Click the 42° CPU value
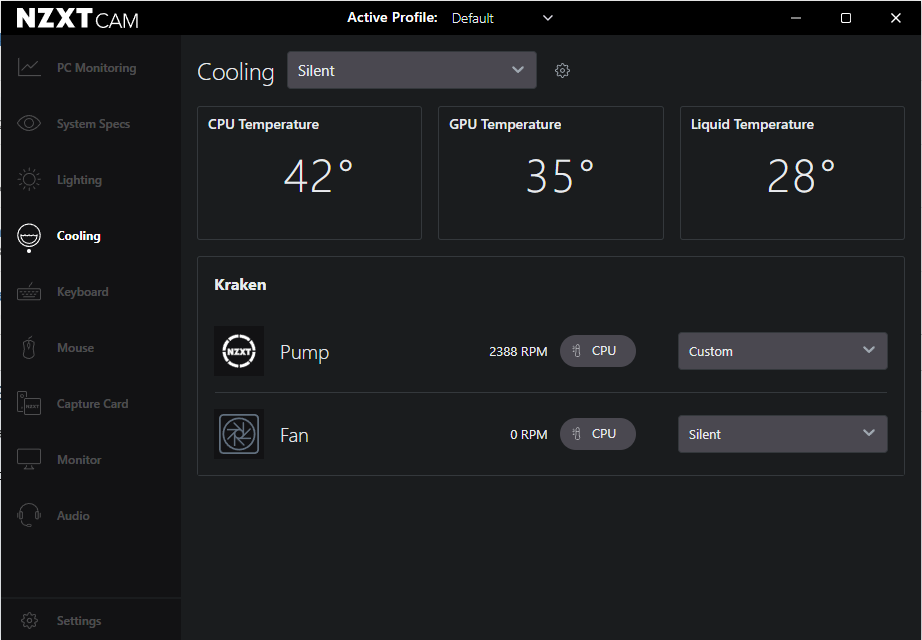This screenshot has width=922, height=640. tap(318, 176)
